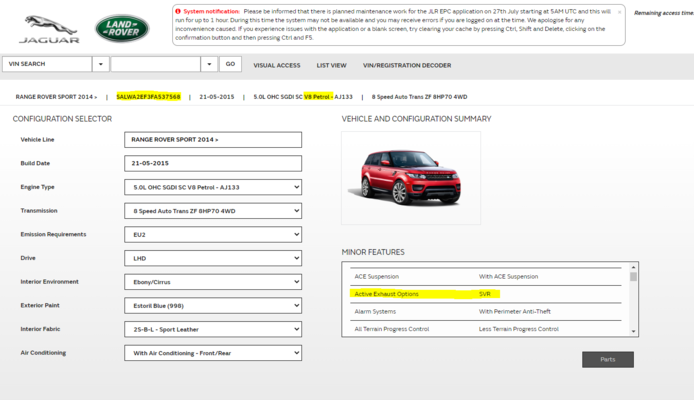Click the Vehicle Line field
The image size is (694, 400).
pos(213,140)
